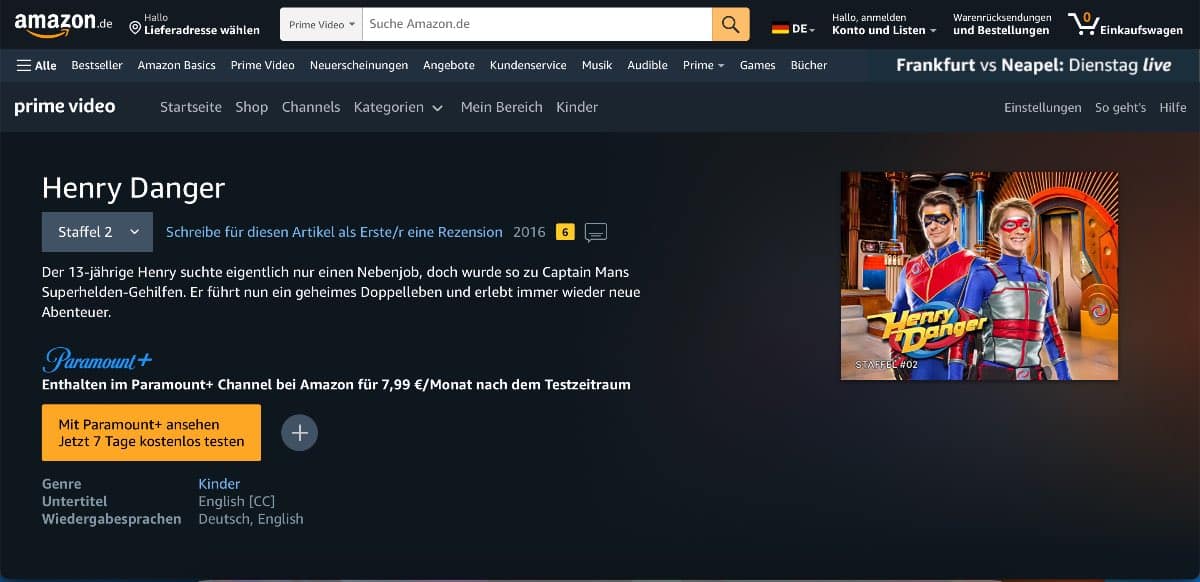Click the orange search magnifier button
1200x582 pixels.
pos(731,24)
